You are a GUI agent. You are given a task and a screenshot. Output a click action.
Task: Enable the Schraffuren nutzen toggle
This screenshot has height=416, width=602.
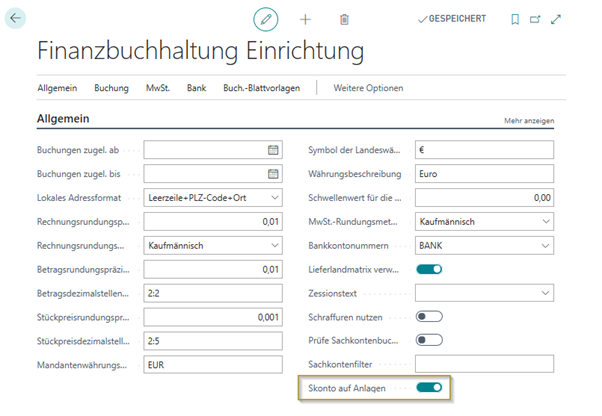click(429, 316)
